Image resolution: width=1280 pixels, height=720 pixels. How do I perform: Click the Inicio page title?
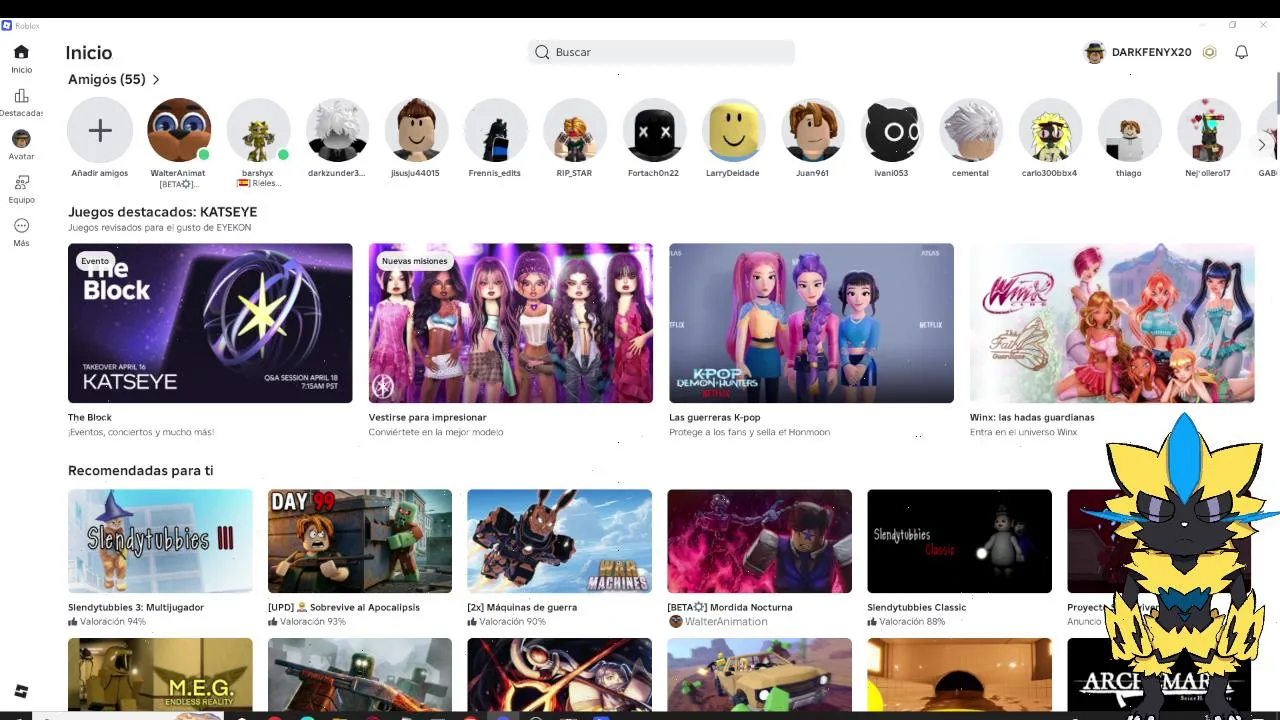89,52
